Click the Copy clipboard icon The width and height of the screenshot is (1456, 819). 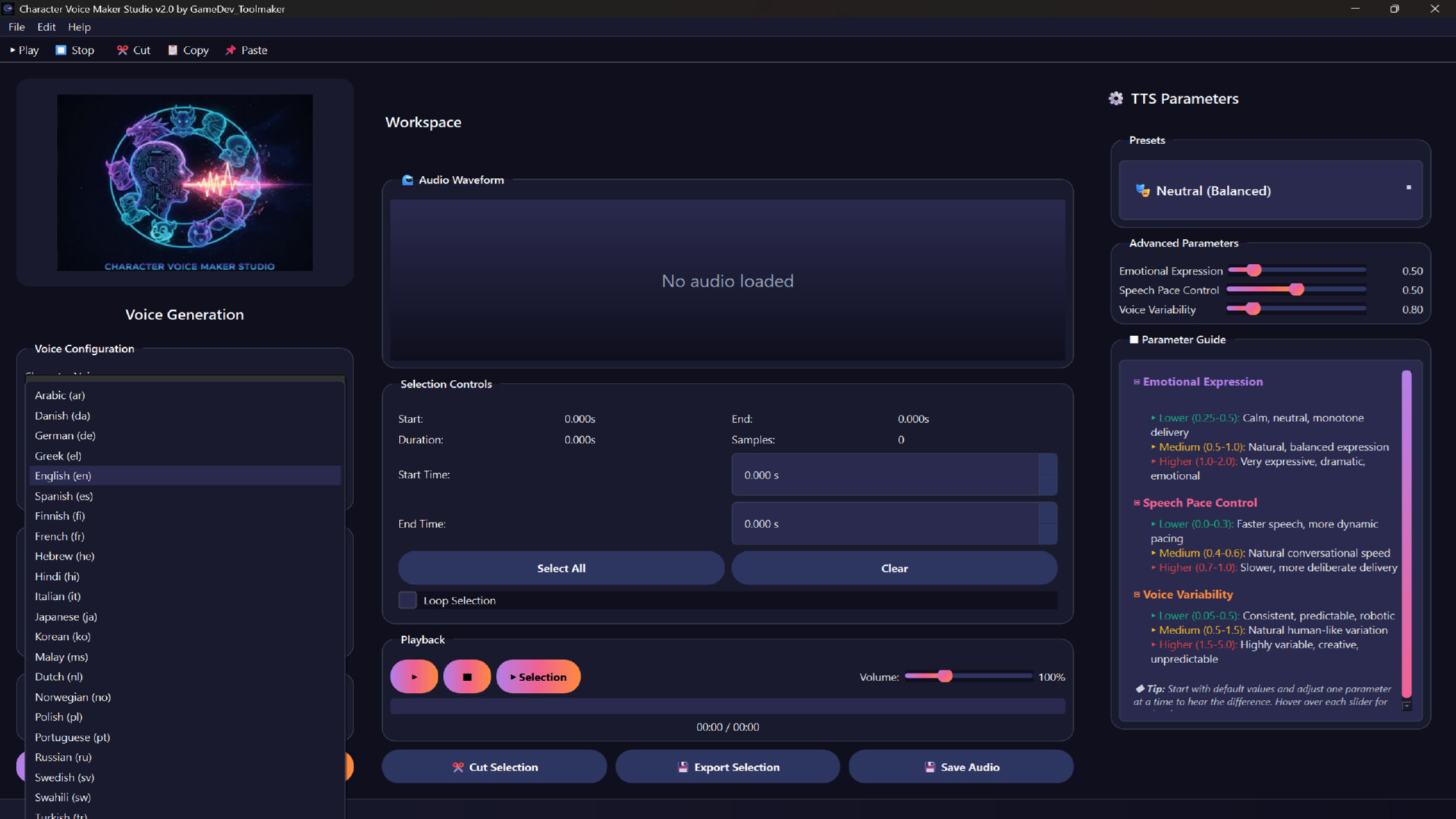click(x=174, y=49)
